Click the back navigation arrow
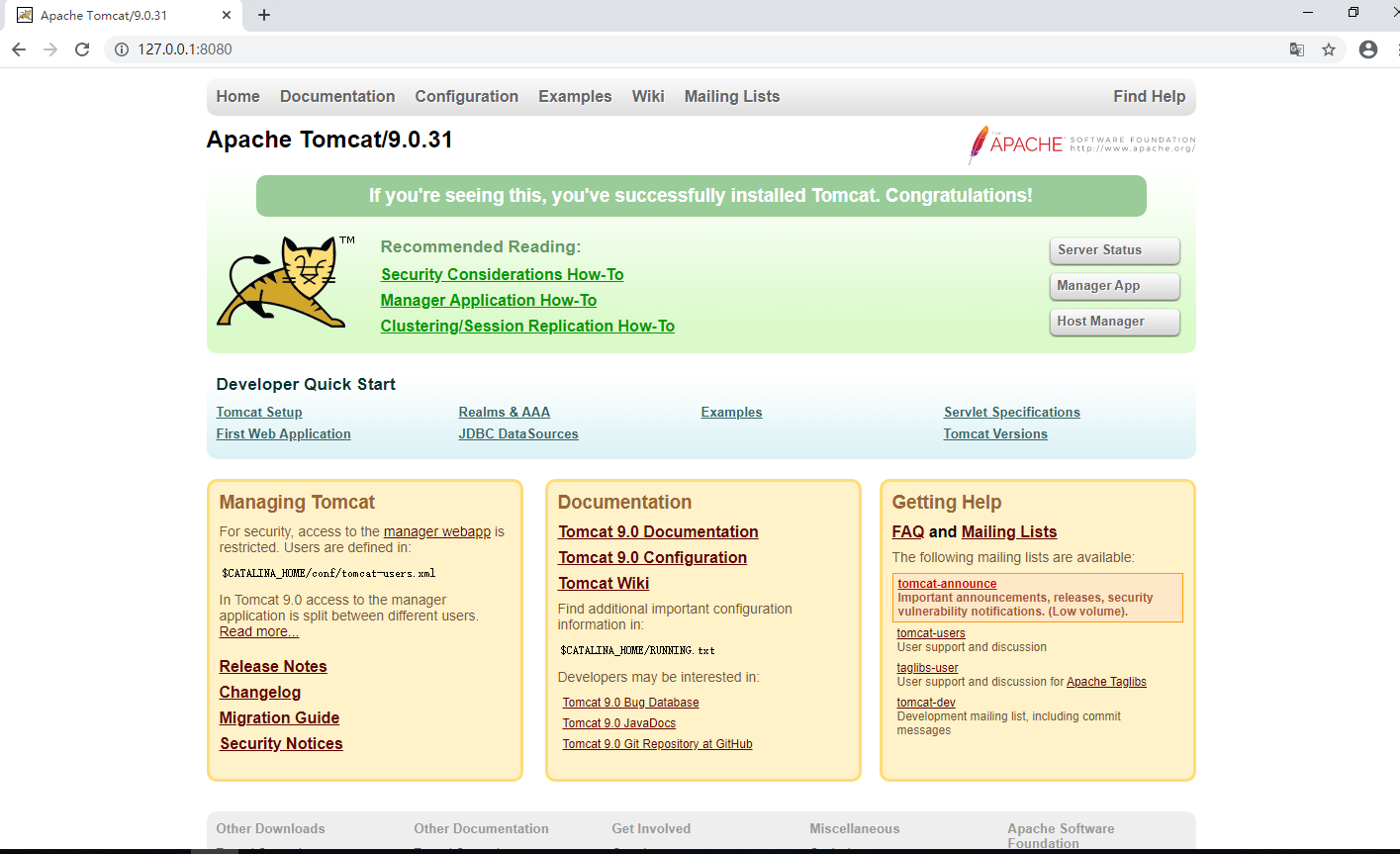The height and width of the screenshot is (854, 1400). 19,48
